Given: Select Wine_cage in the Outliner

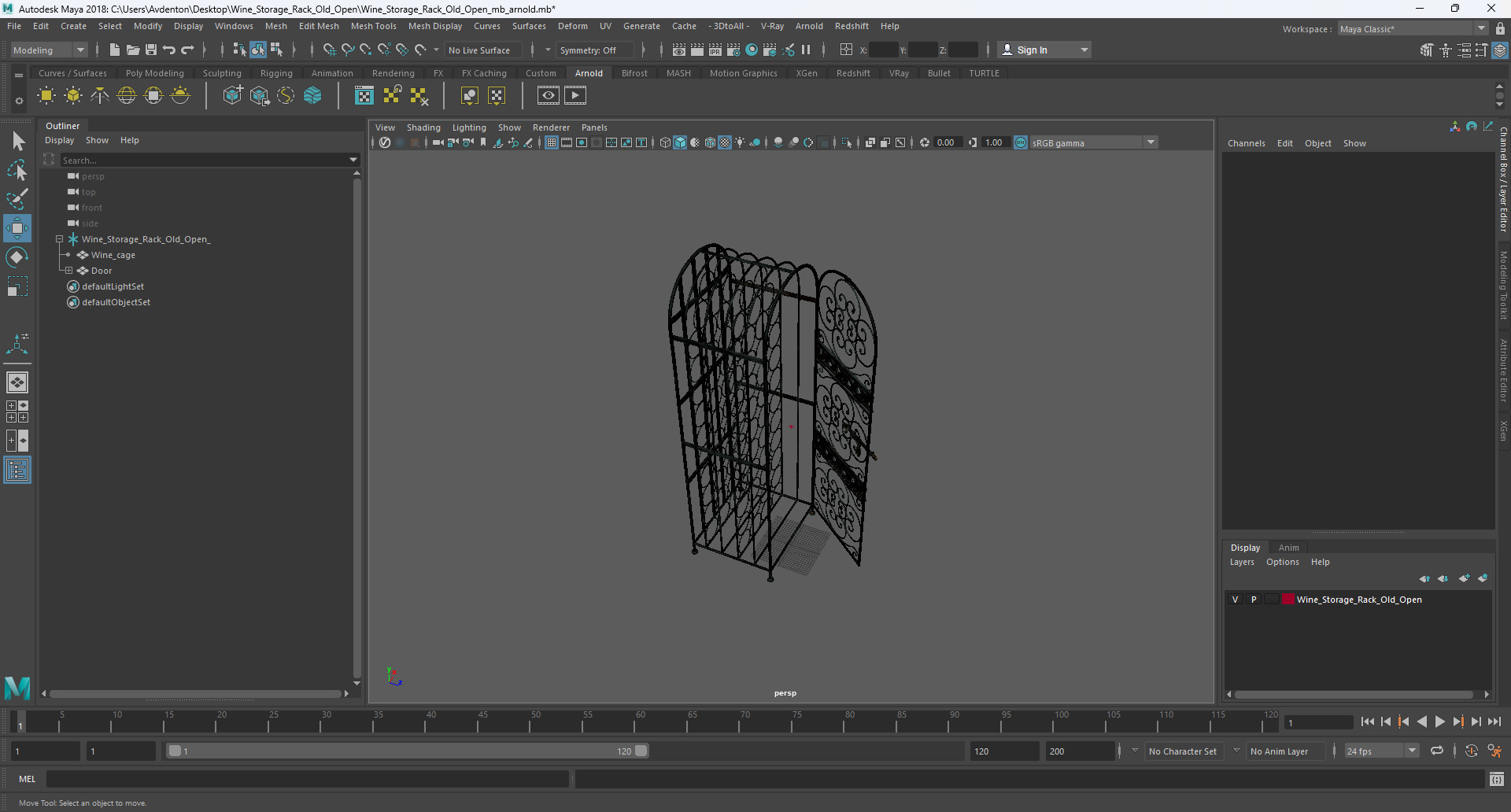Looking at the screenshot, I should (x=113, y=255).
